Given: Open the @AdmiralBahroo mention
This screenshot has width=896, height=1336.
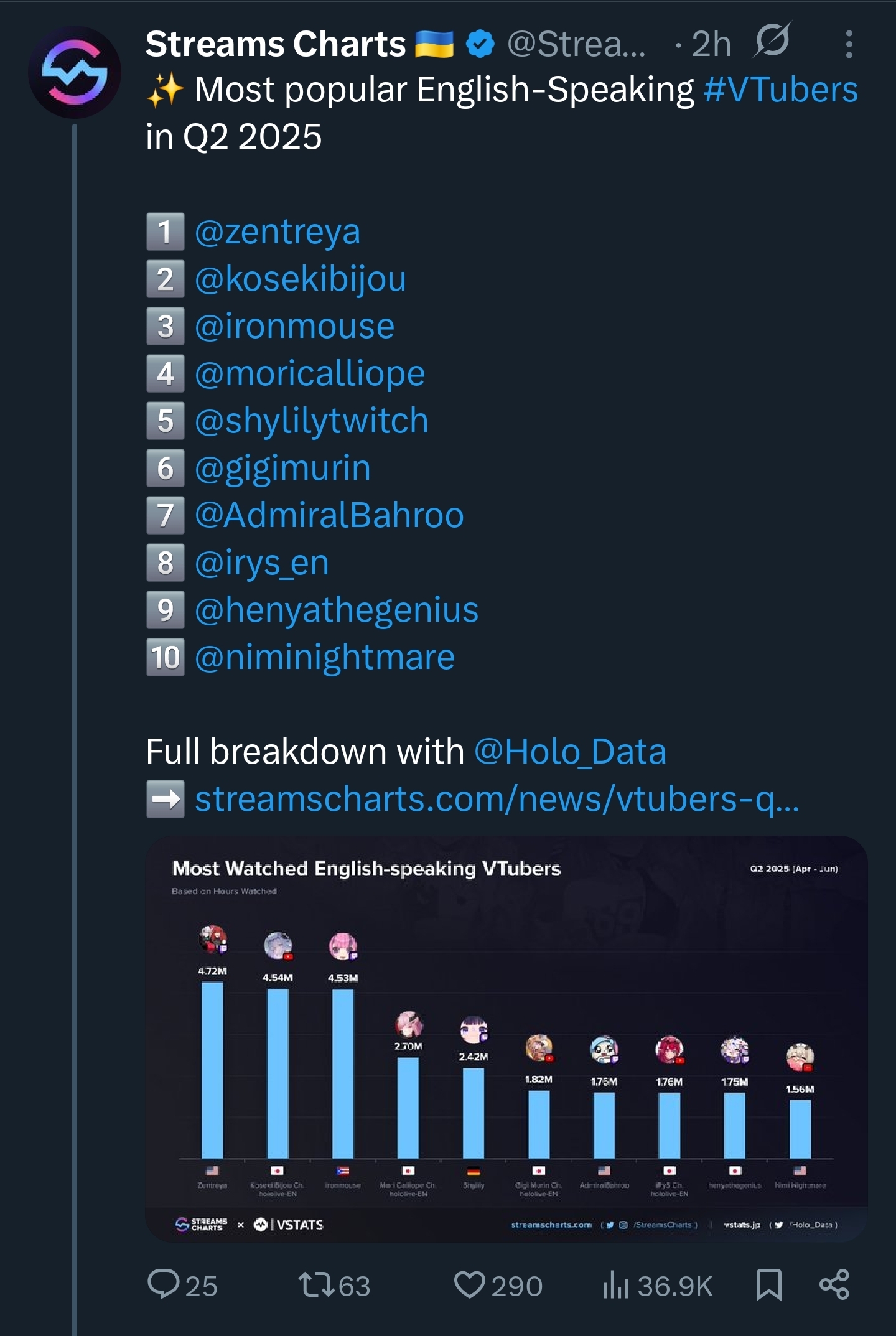Looking at the screenshot, I should click(330, 515).
